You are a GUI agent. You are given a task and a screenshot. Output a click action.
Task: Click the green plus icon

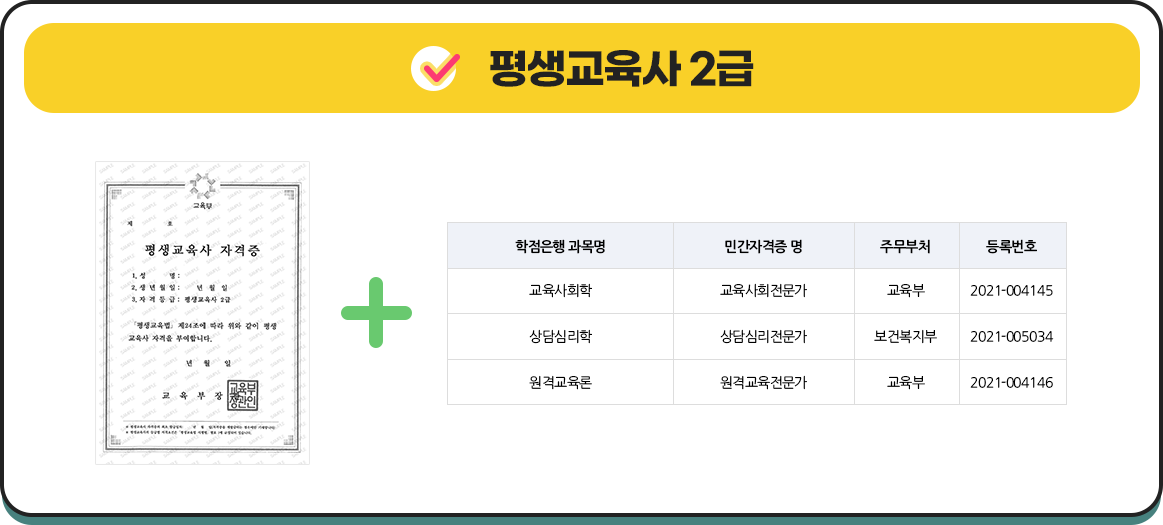coord(376,313)
